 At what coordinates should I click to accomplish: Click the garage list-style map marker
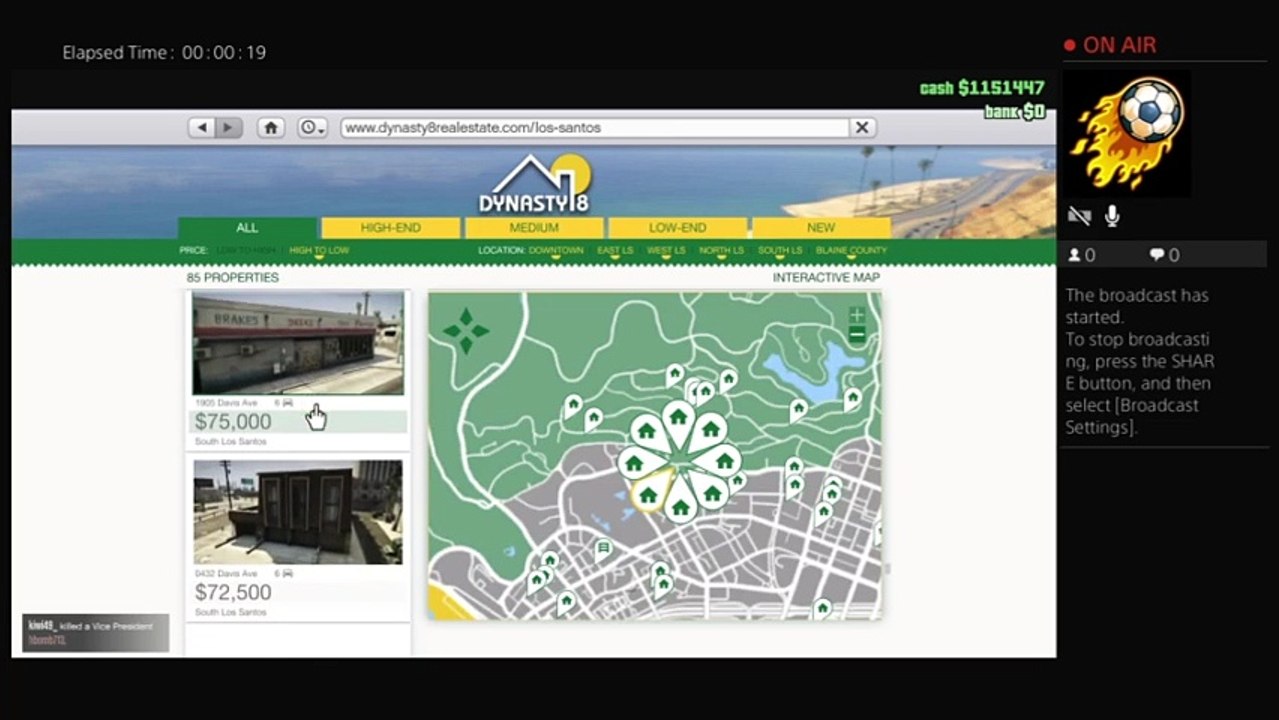coord(603,549)
